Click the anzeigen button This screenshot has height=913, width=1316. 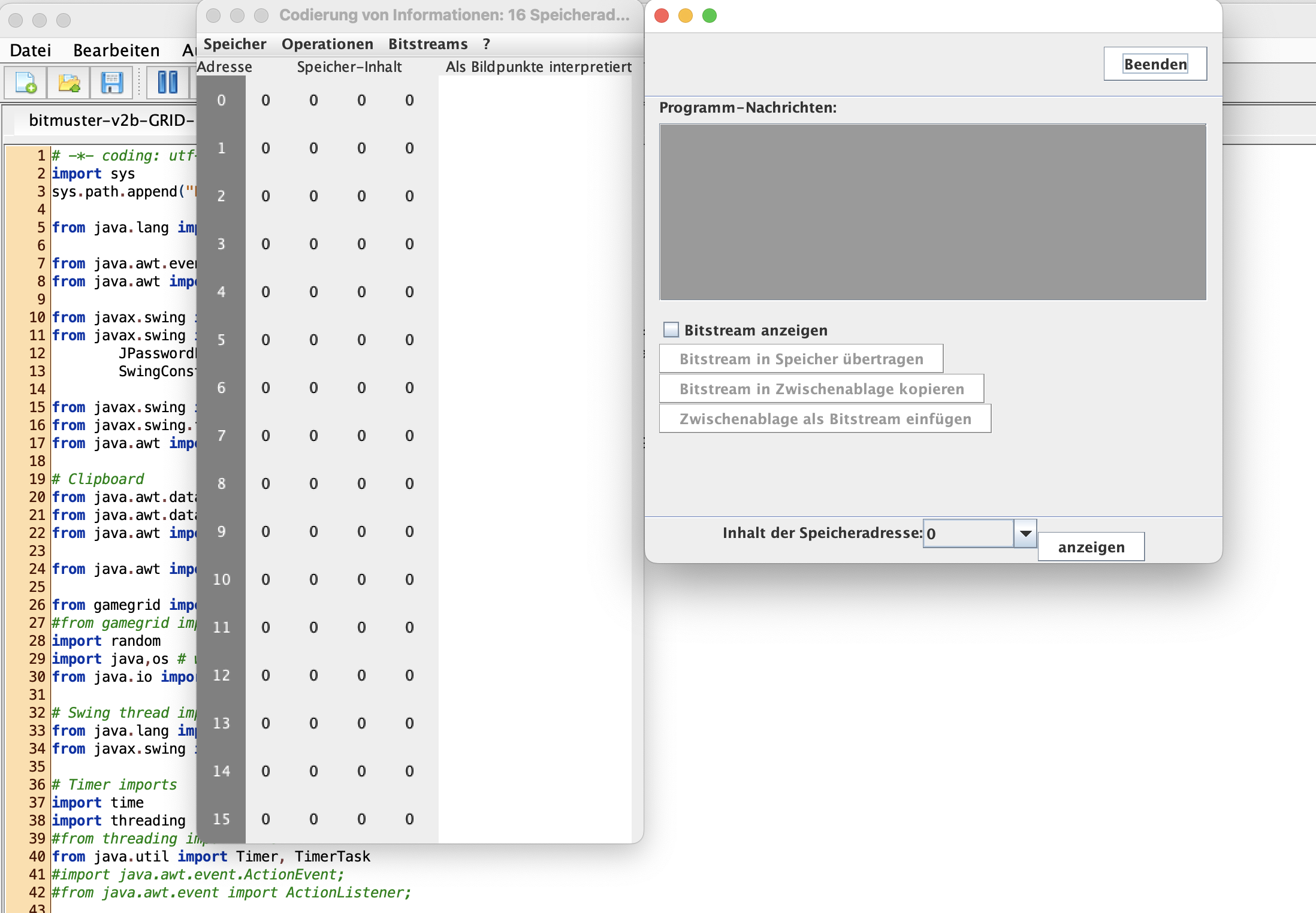[x=1091, y=547]
